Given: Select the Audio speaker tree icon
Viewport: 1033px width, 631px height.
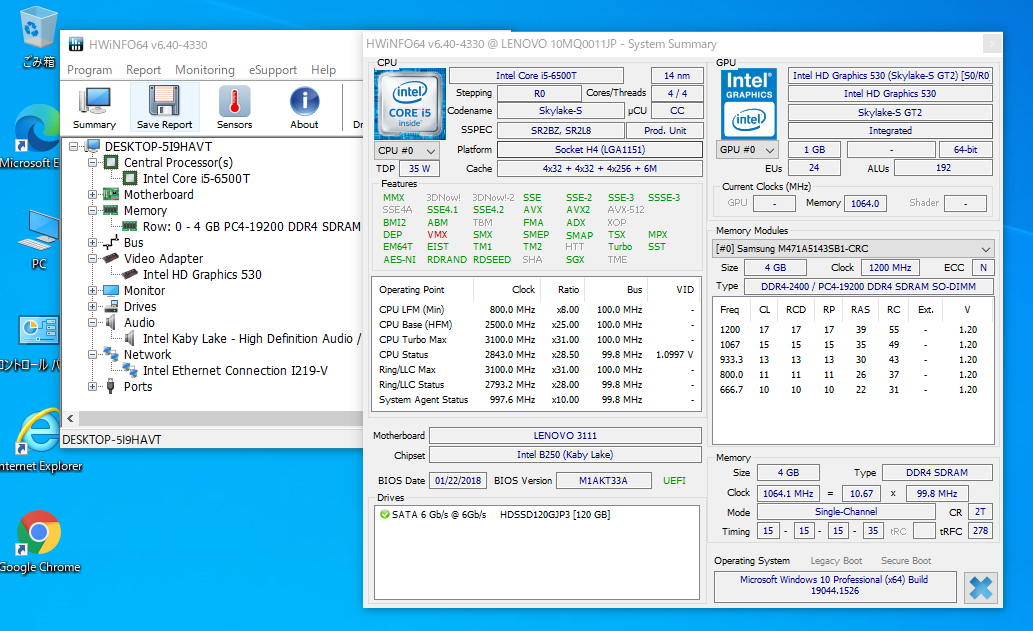Looking at the screenshot, I should pos(111,322).
